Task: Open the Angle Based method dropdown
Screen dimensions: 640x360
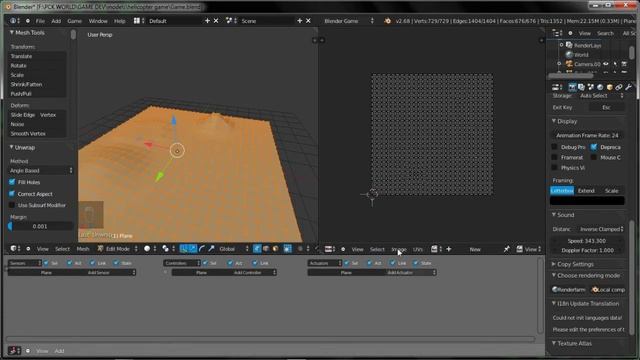Action: pyautogui.click(x=40, y=171)
